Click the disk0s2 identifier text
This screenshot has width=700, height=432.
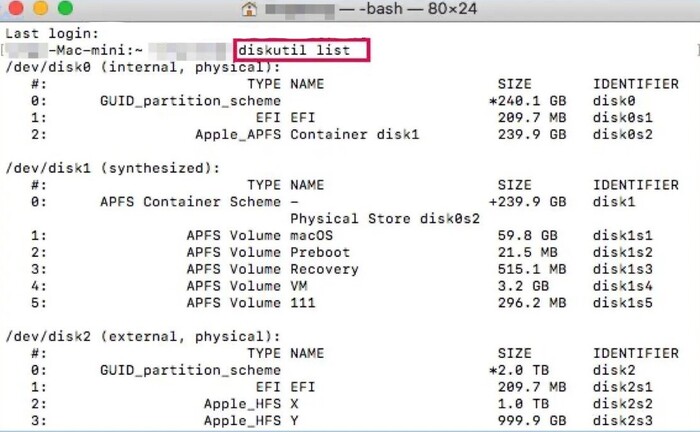click(x=622, y=134)
